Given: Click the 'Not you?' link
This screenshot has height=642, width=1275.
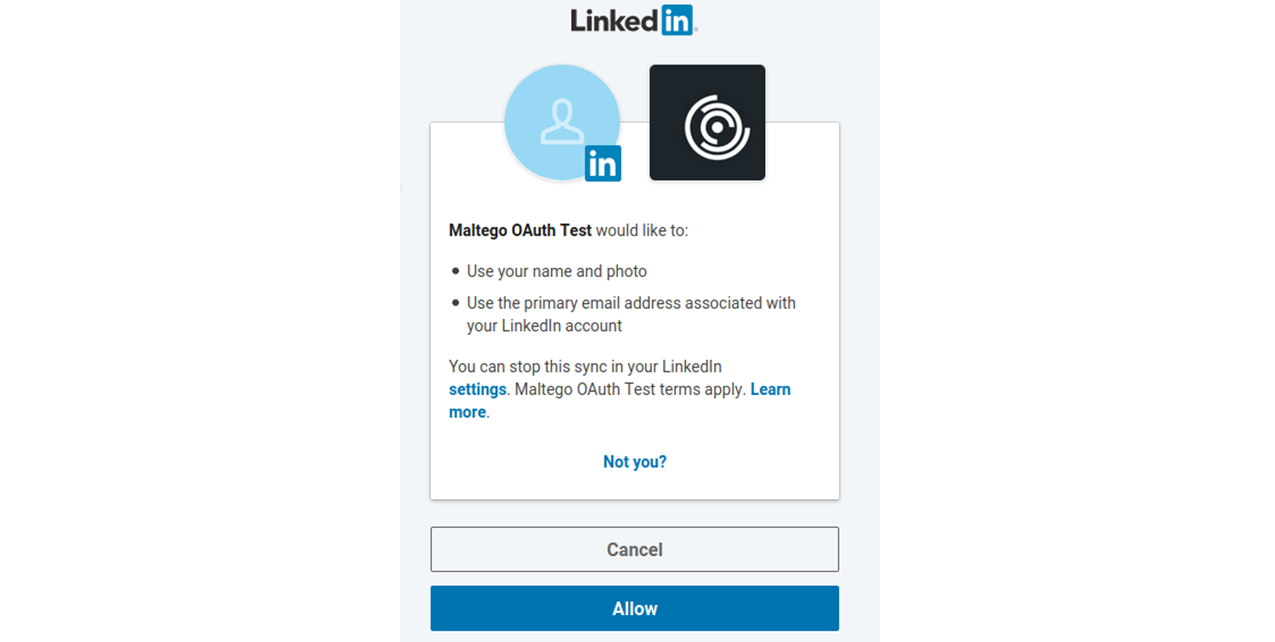Looking at the screenshot, I should point(635,461).
